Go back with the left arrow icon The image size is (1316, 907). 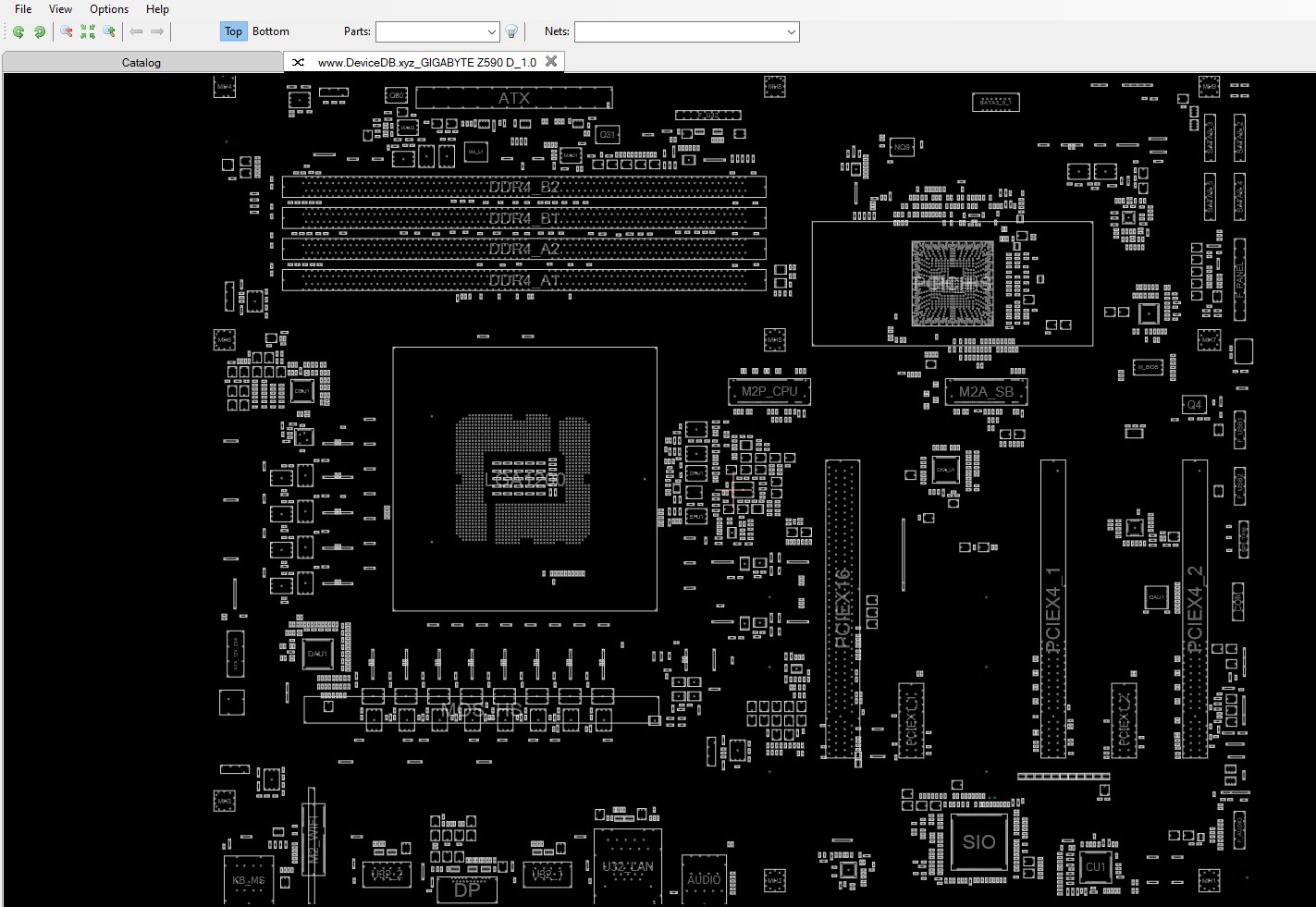tap(137, 31)
